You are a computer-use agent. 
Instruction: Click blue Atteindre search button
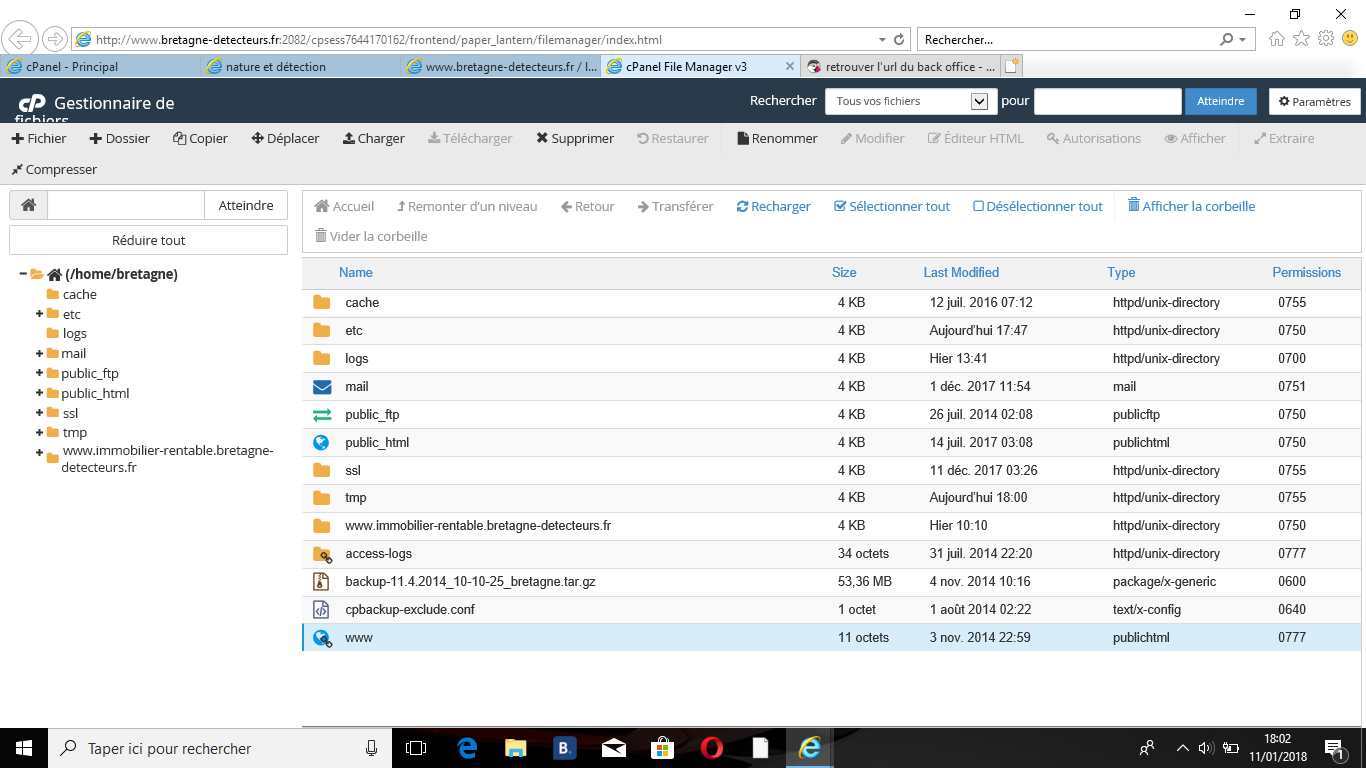[1221, 101]
